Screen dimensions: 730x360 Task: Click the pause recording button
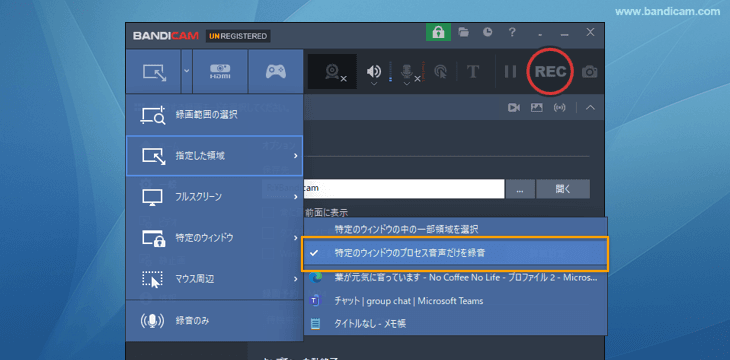[x=510, y=71]
